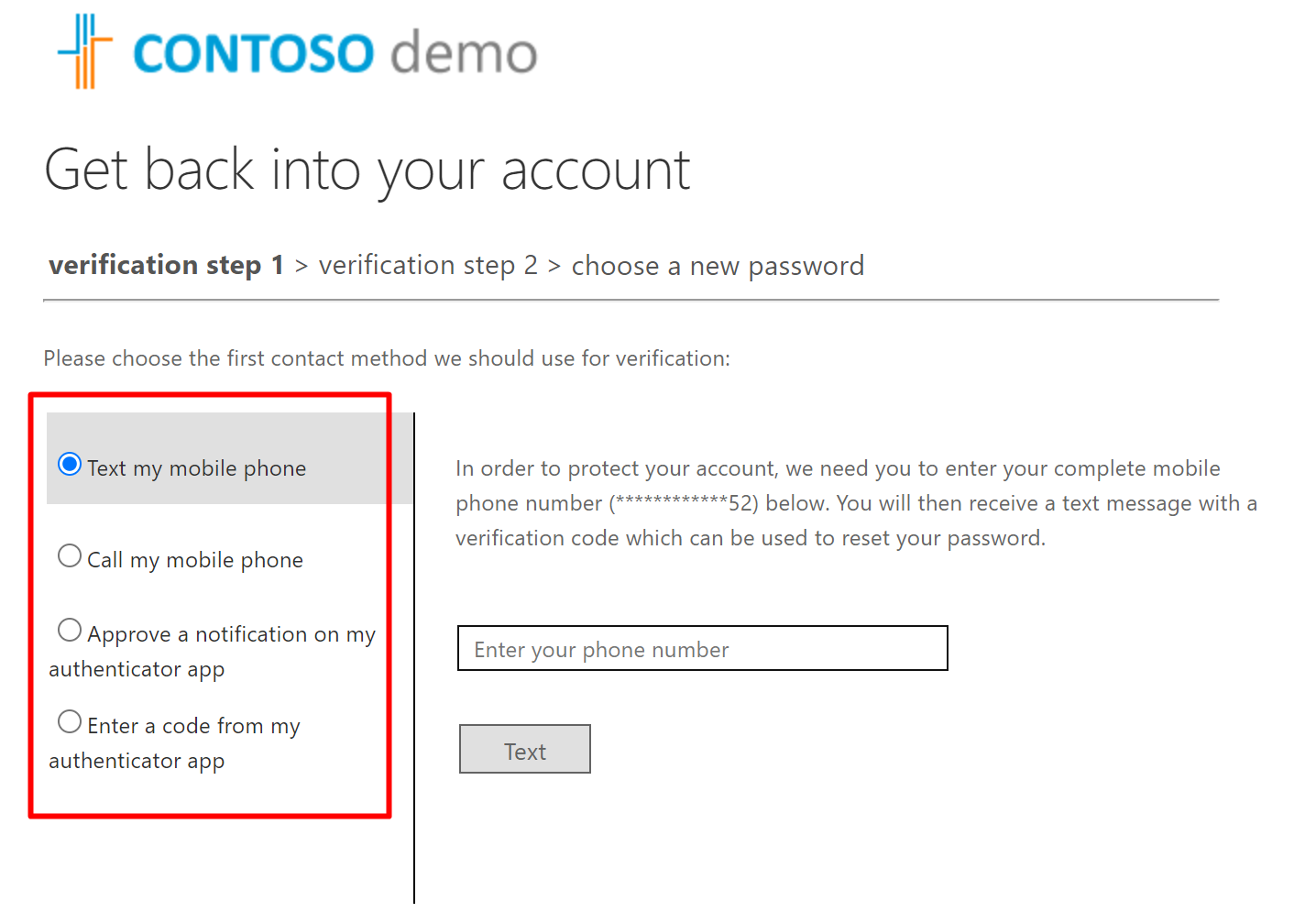This screenshot has width=1316, height=923.
Task: Click the 'Call my mobile phone' label text
Action: (194, 560)
